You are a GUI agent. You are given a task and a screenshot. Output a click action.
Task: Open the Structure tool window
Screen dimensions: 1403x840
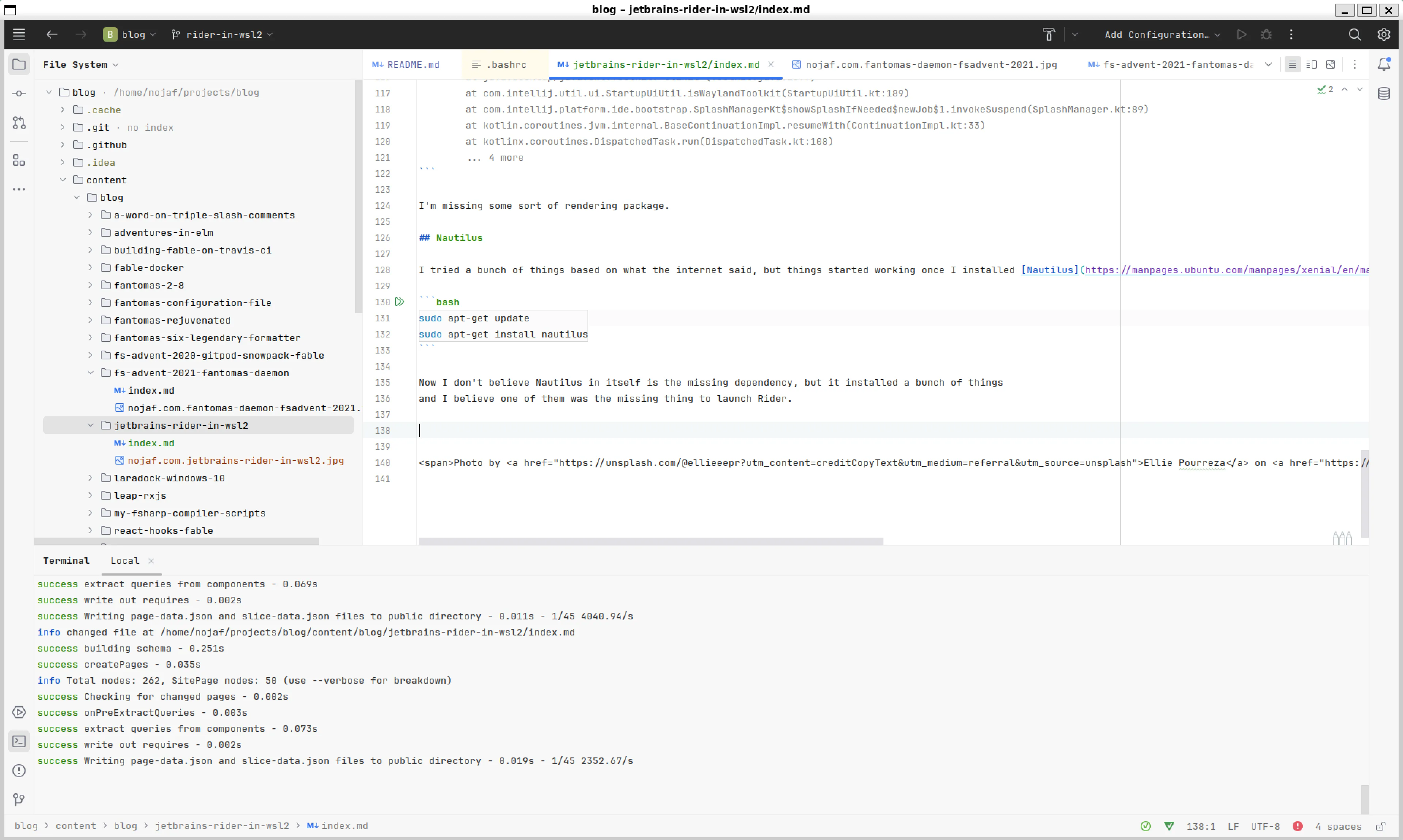(19, 160)
